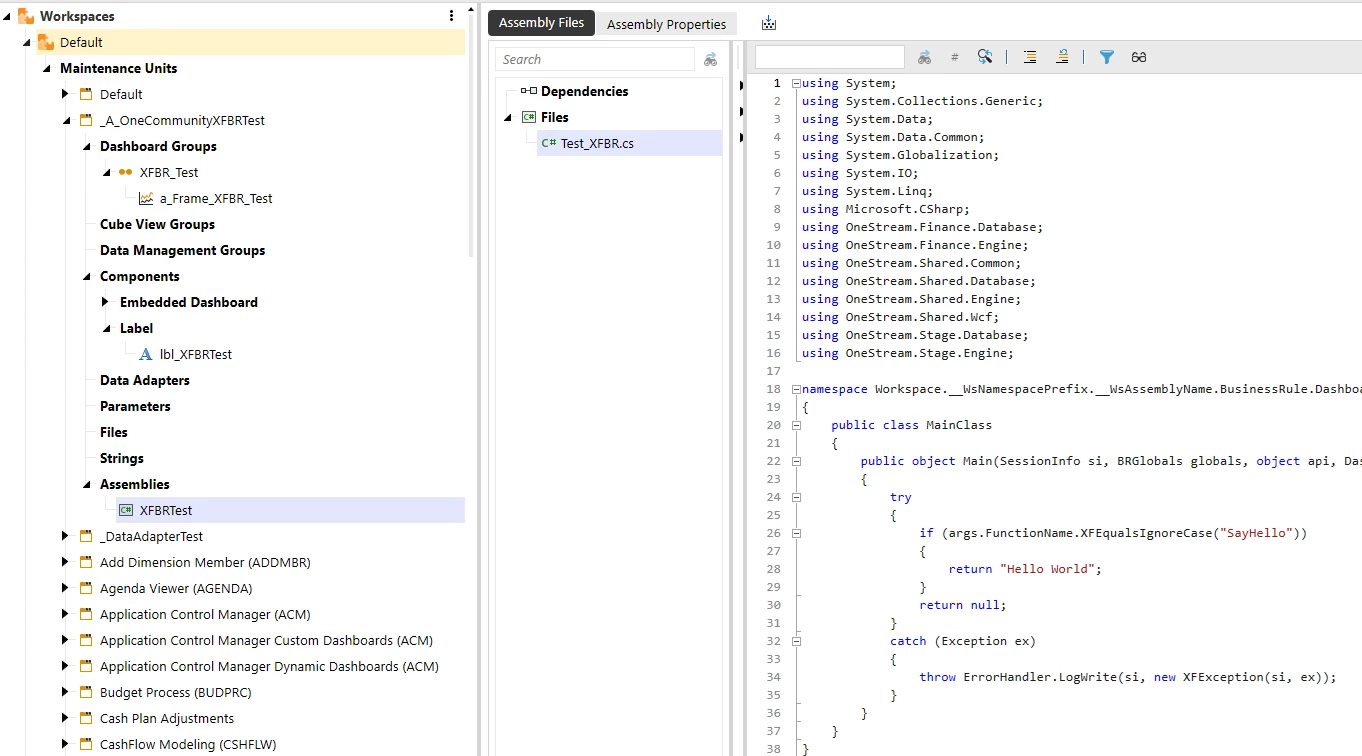Collapse the namespace block on line 18
Screen dimensions: 1362x756
tap(796, 389)
